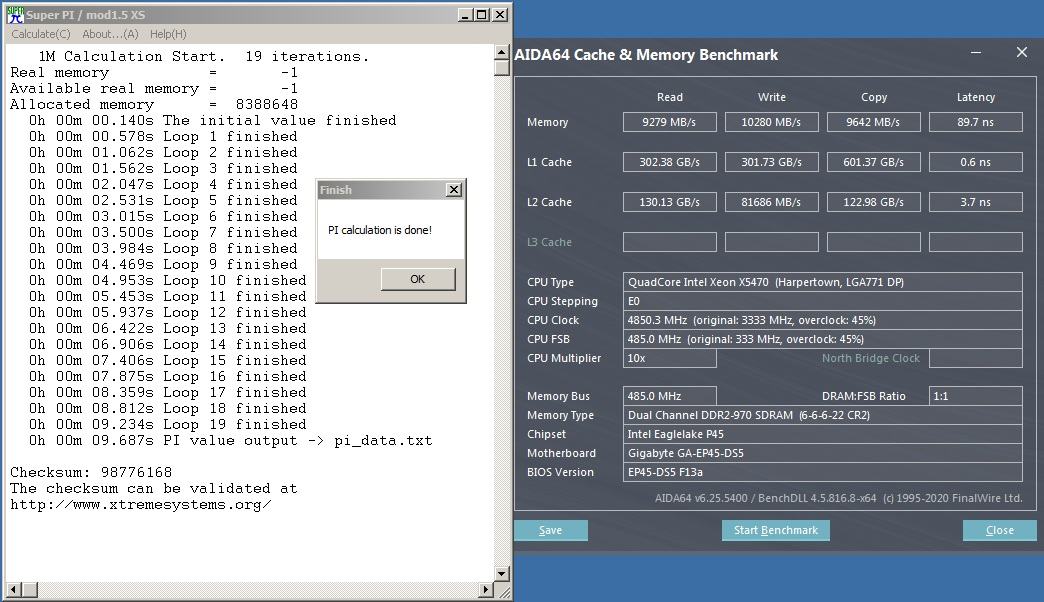Screen dimensions: 1044x602
Task: Click the L1 Cache Write value 301.73 GB/s
Action: coord(772,162)
